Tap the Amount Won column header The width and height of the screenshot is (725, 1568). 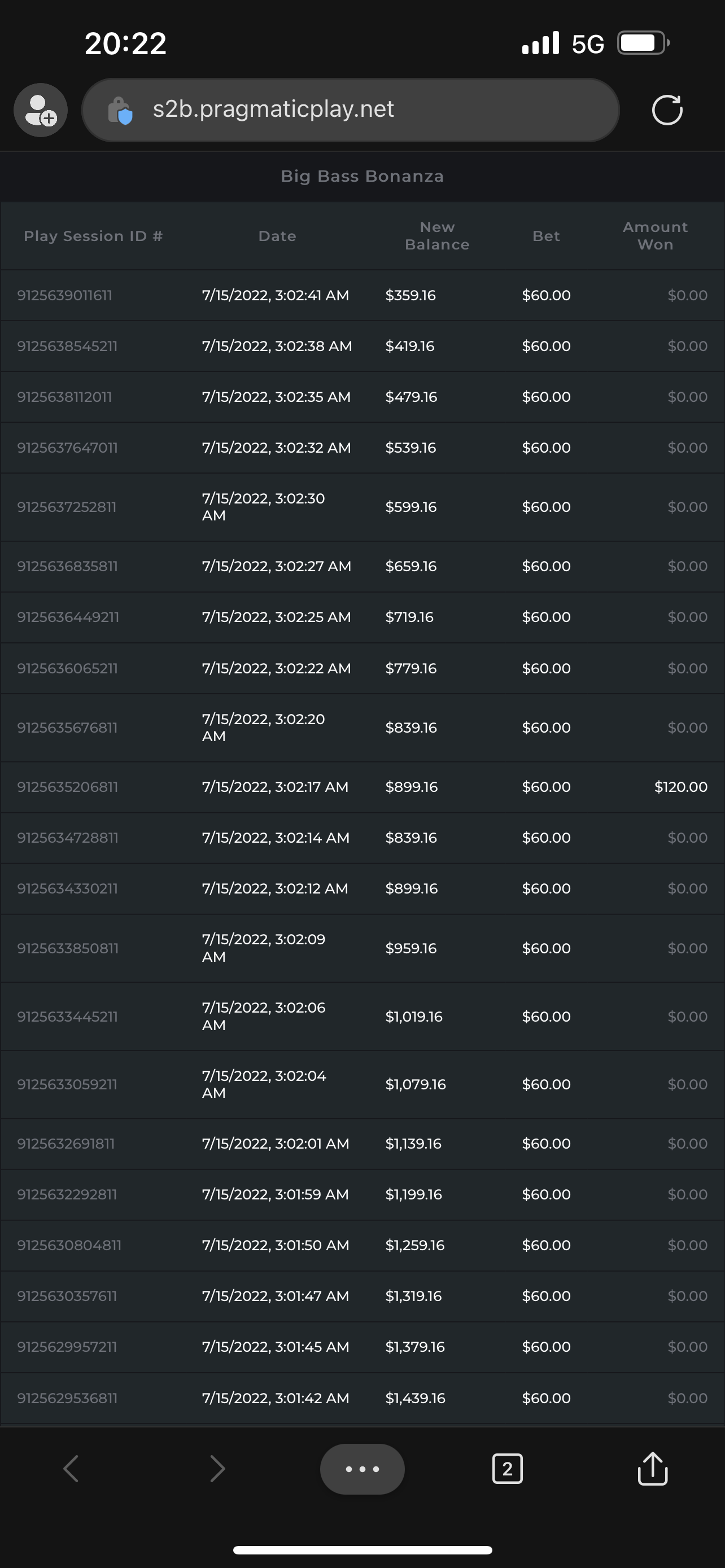(655, 235)
